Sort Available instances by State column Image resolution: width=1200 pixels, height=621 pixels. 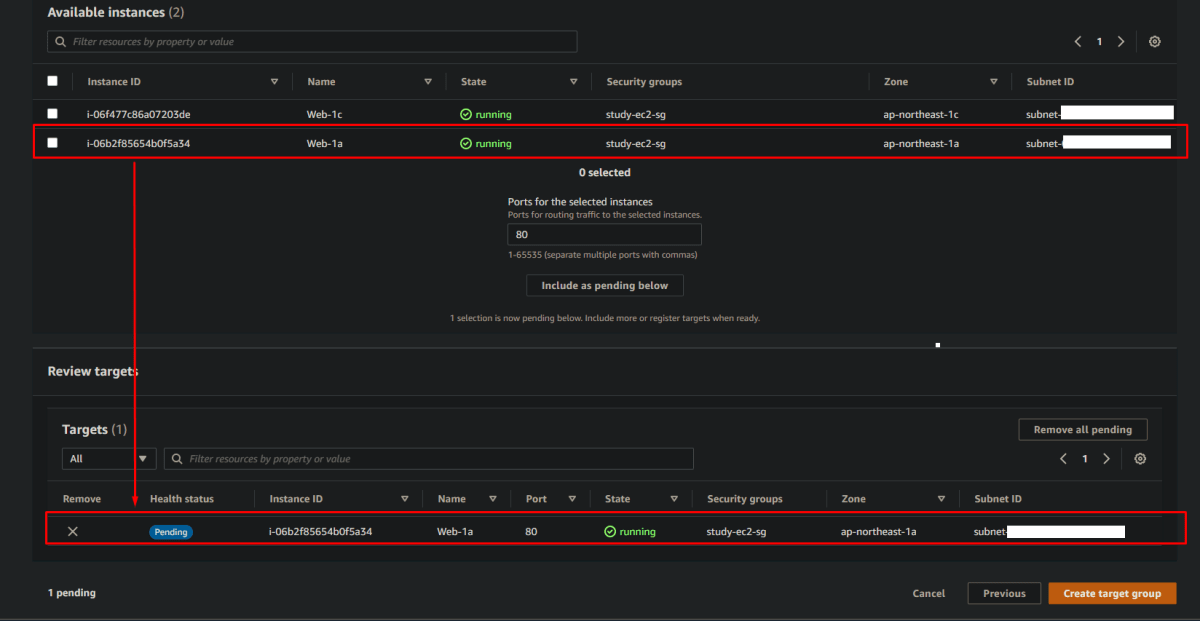pos(574,82)
